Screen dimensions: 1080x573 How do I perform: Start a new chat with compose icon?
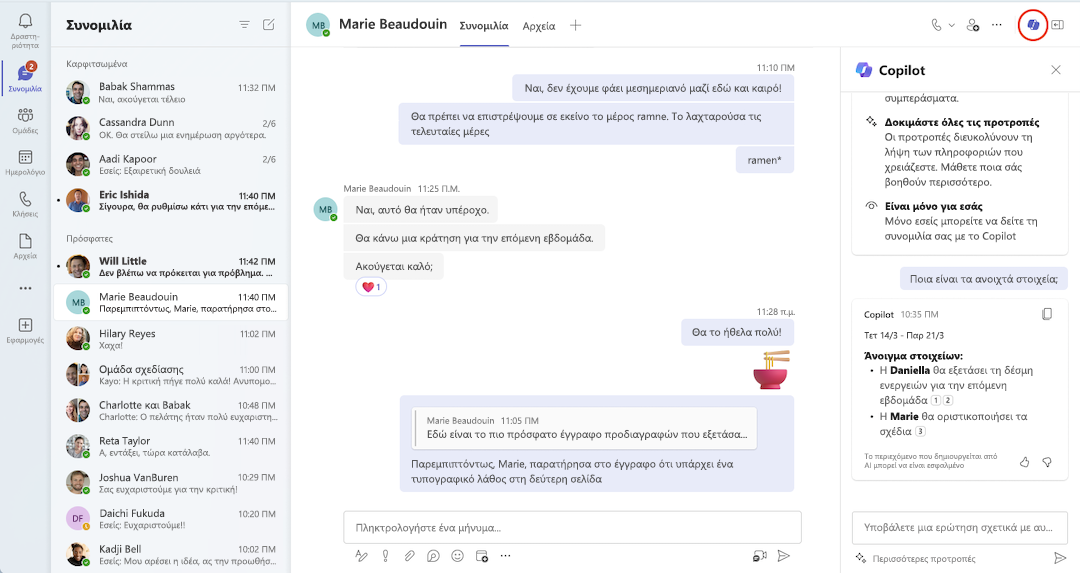coord(269,25)
